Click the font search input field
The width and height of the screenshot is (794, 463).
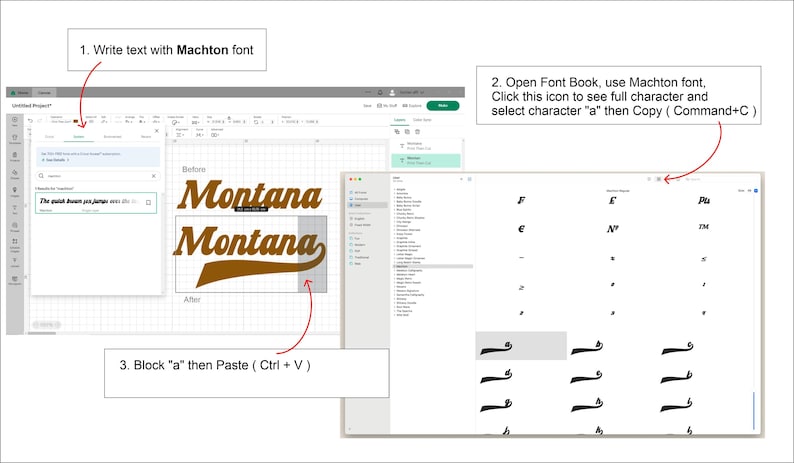[x=97, y=176]
